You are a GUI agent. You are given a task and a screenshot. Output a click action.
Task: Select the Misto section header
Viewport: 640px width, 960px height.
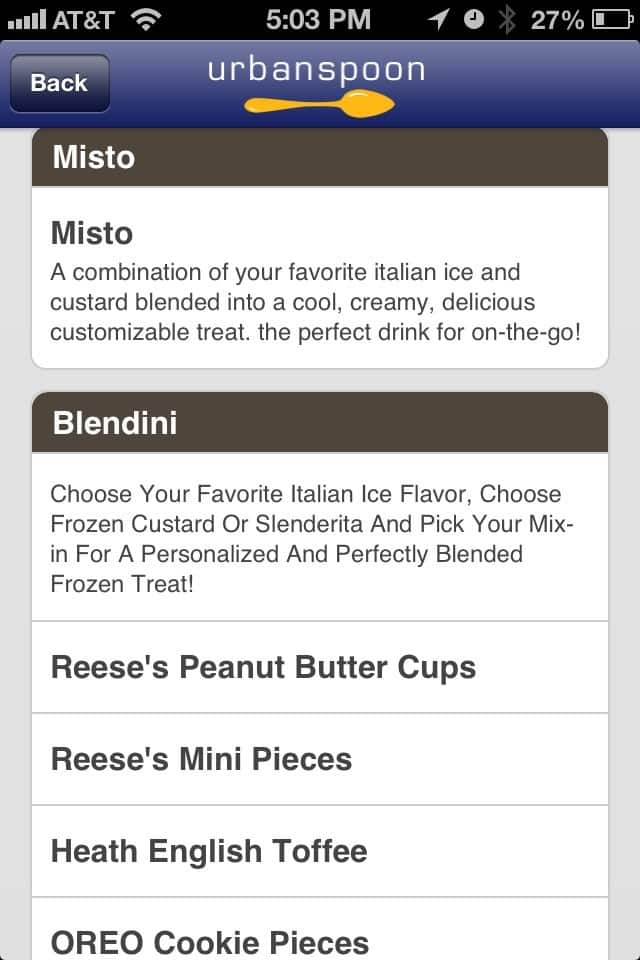pos(320,158)
